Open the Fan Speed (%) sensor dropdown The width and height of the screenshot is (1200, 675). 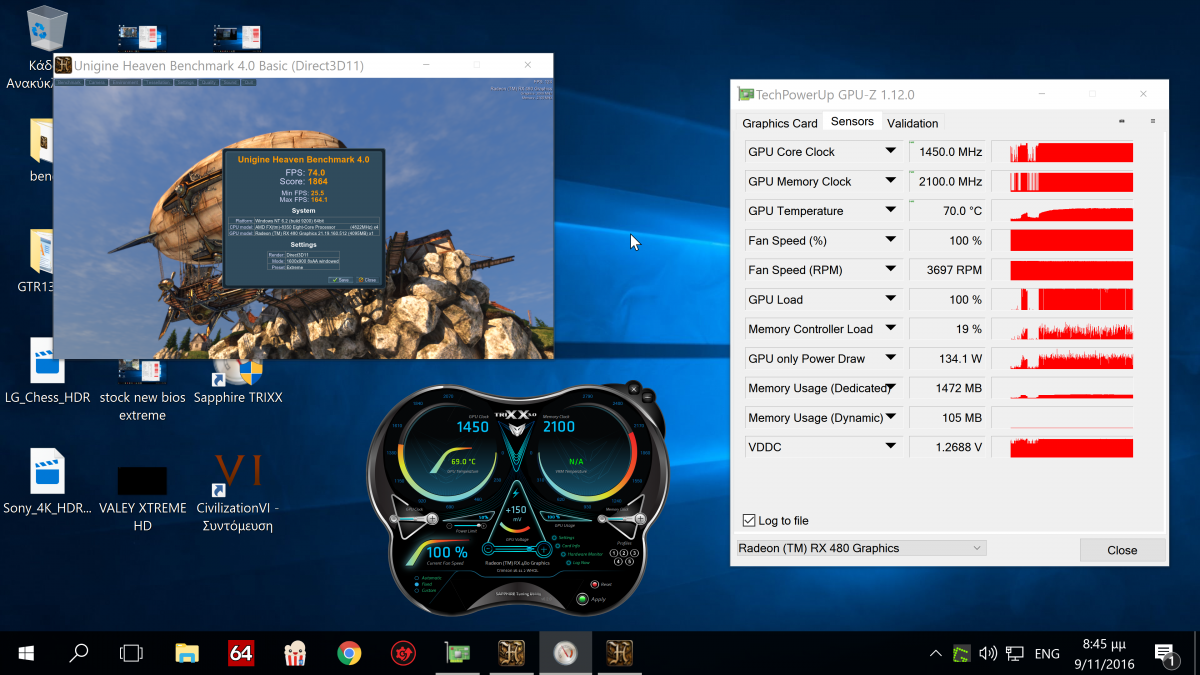(x=890, y=241)
